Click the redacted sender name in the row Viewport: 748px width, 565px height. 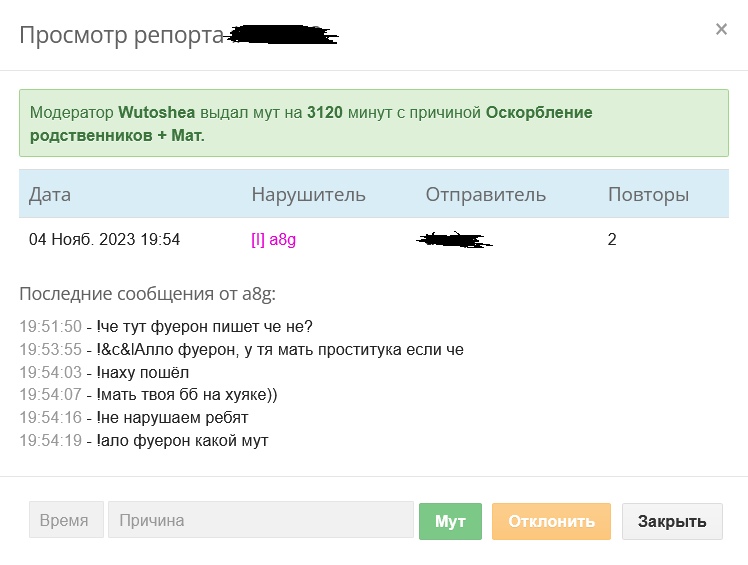pyautogui.click(x=455, y=240)
